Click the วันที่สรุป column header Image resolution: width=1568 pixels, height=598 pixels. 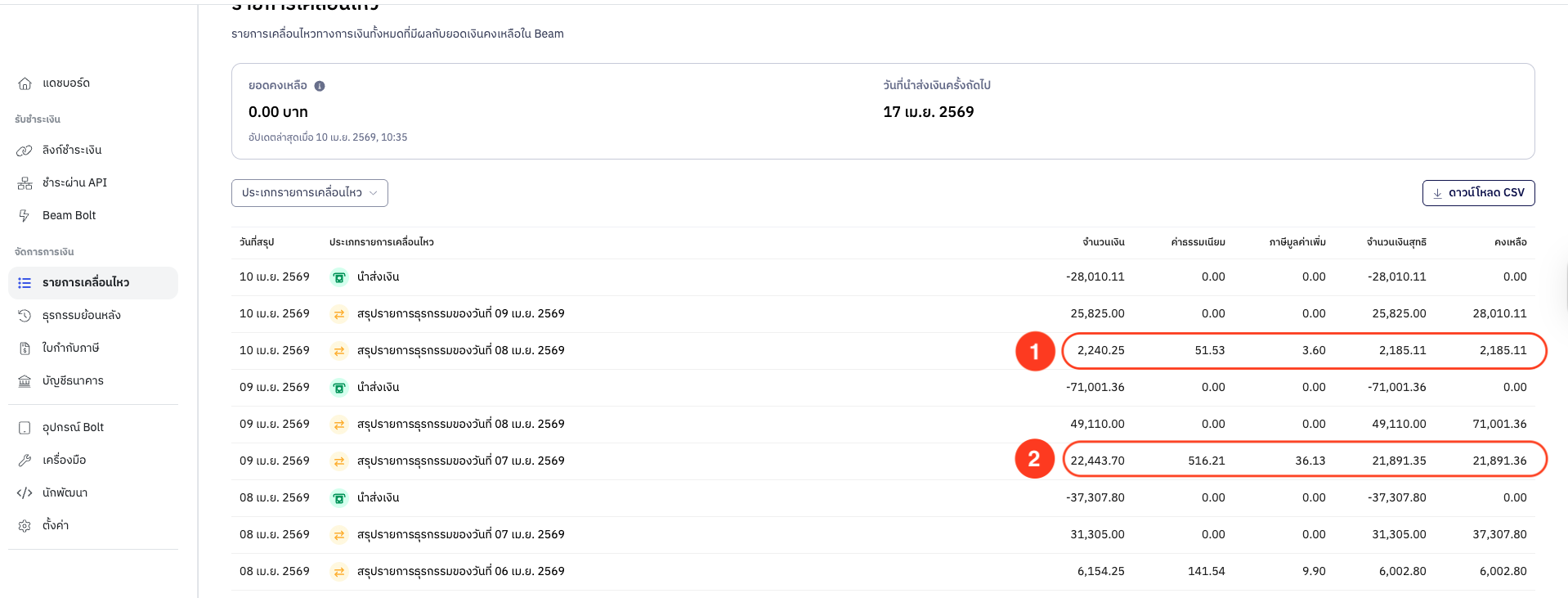257,242
